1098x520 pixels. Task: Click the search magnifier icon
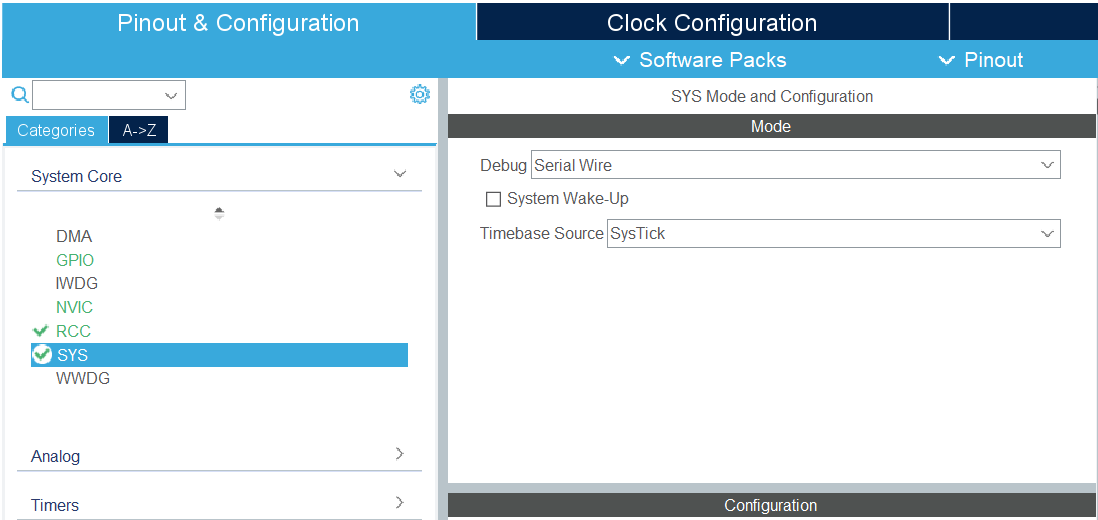pos(19,95)
